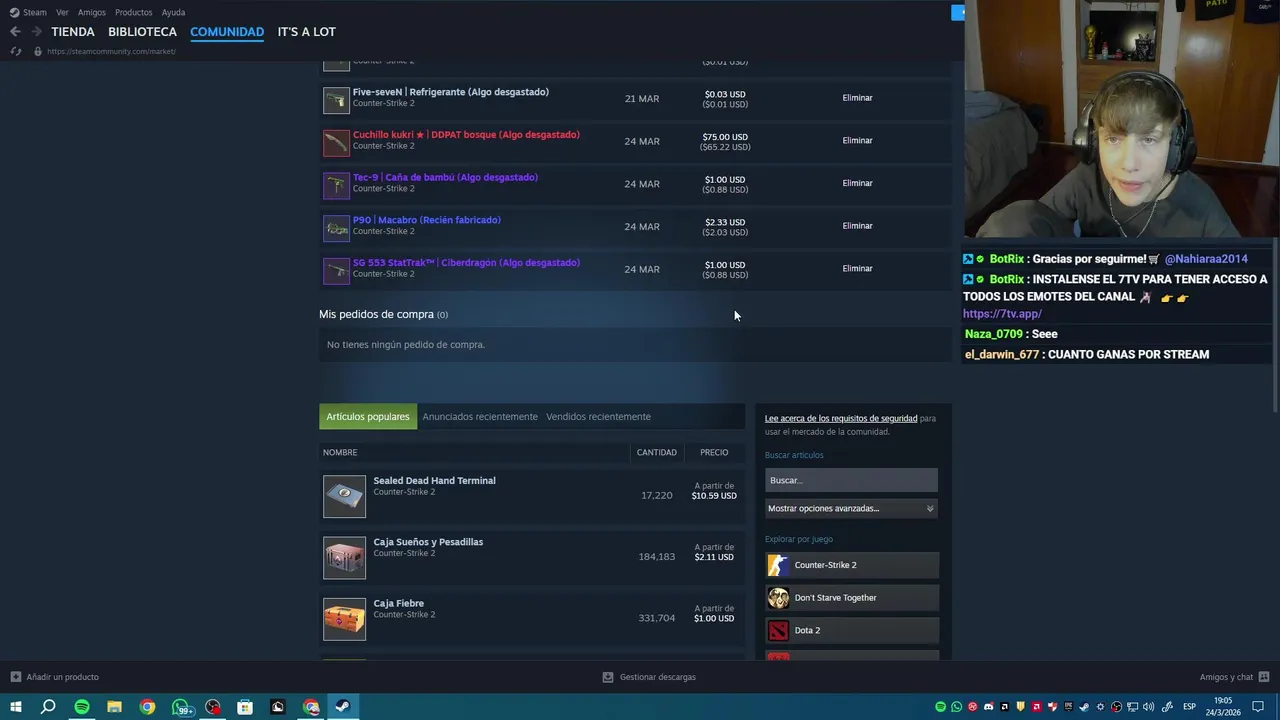The image size is (1280, 720).
Task: Click the P90 Macabro item thumbnail
Action: point(336,229)
